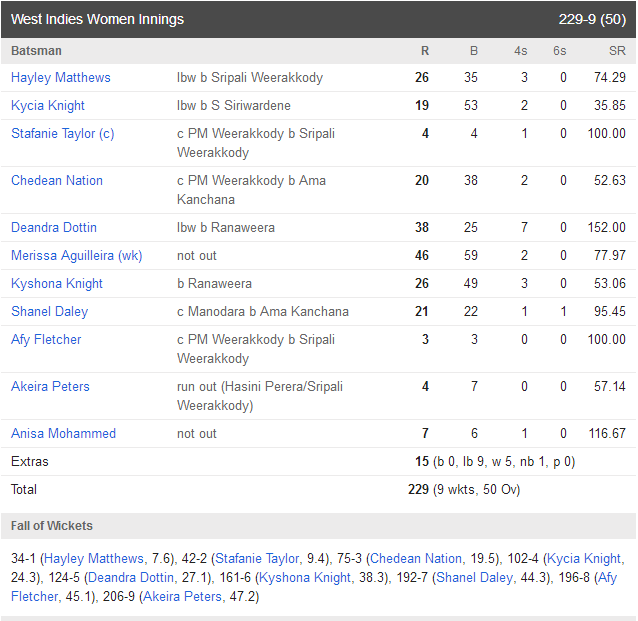
Task: Open Merissa Aguilleira (wk) player link
Action: tap(76, 255)
